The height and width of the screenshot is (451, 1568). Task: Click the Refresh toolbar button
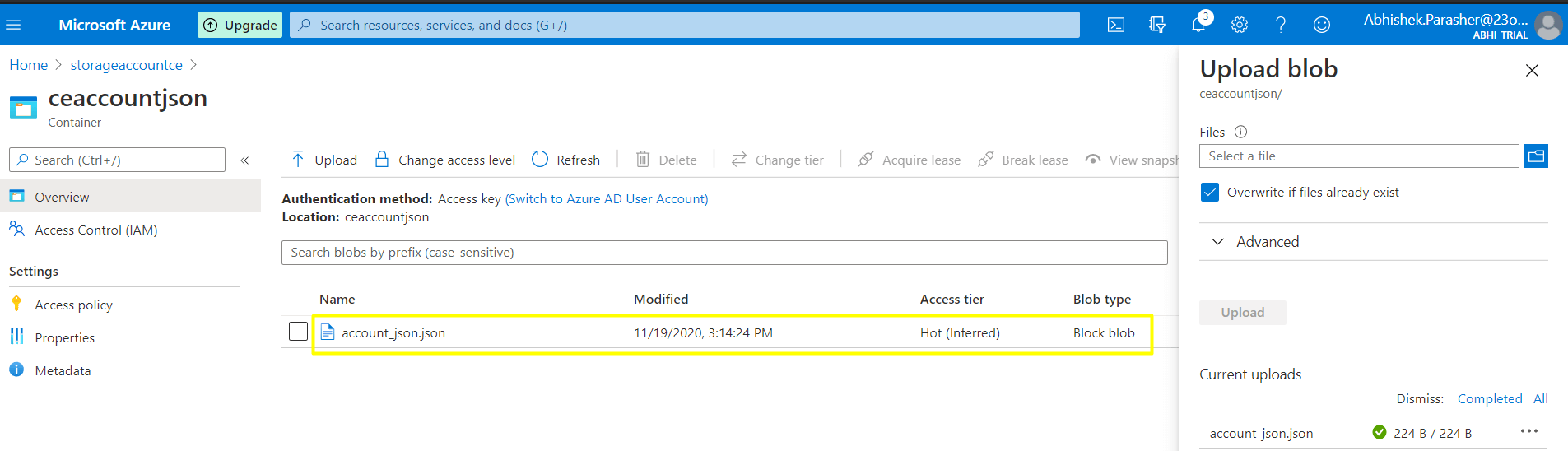(x=566, y=160)
